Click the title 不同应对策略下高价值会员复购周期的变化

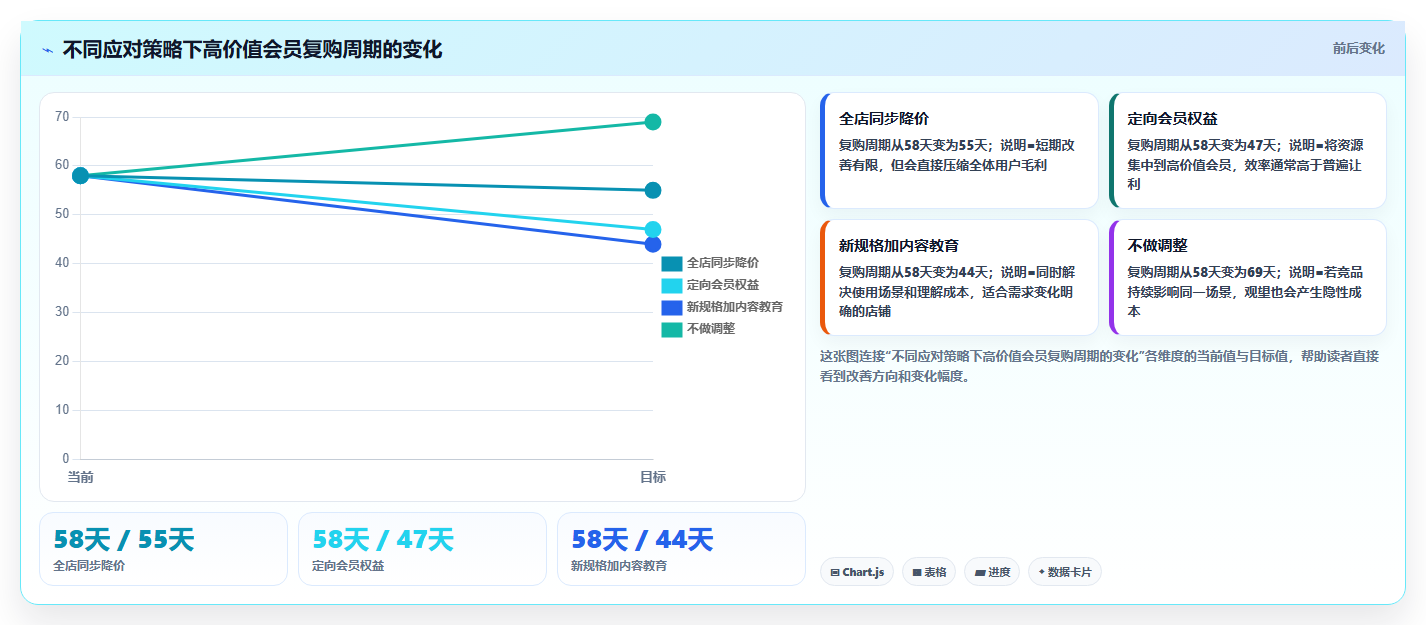coord(252,49)
